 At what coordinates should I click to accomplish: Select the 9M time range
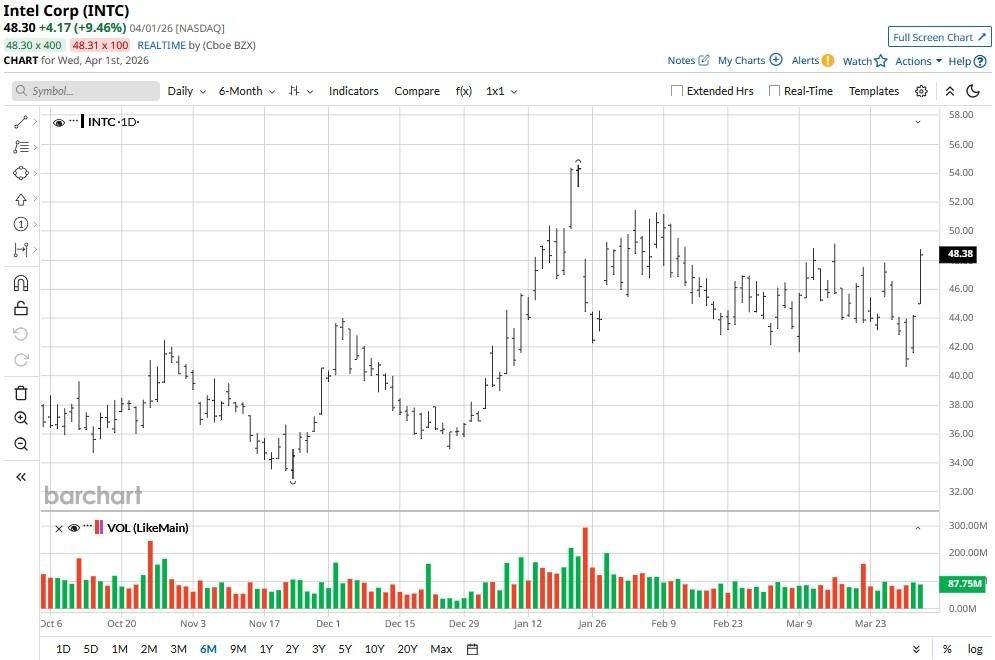238,649
